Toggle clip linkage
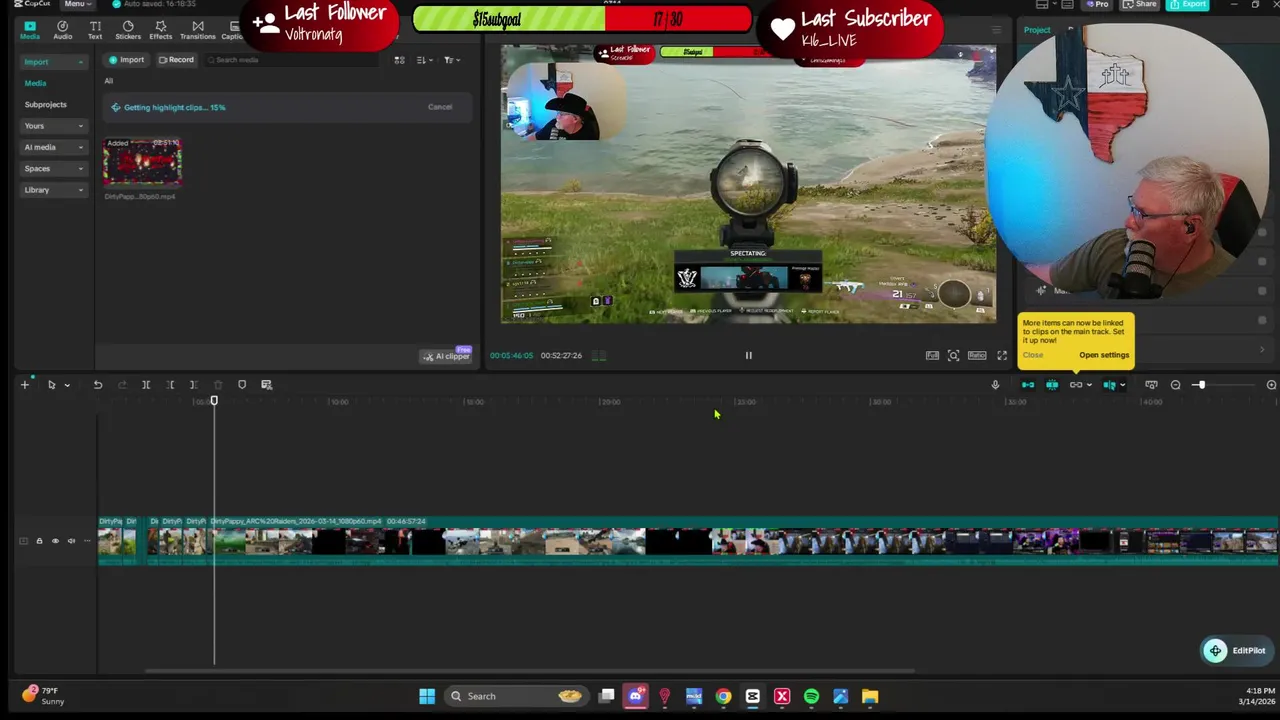This screenshot has height=720, width=1280. (1076, 385)
